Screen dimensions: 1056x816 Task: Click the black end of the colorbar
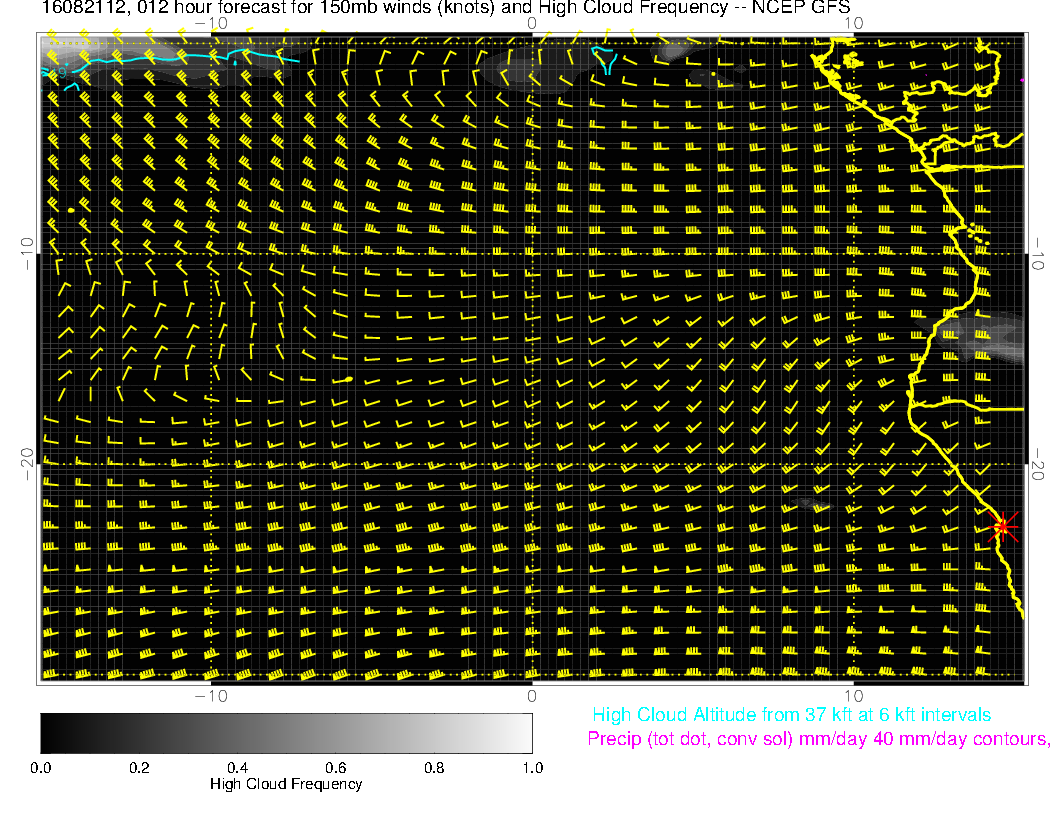(46, 732)
